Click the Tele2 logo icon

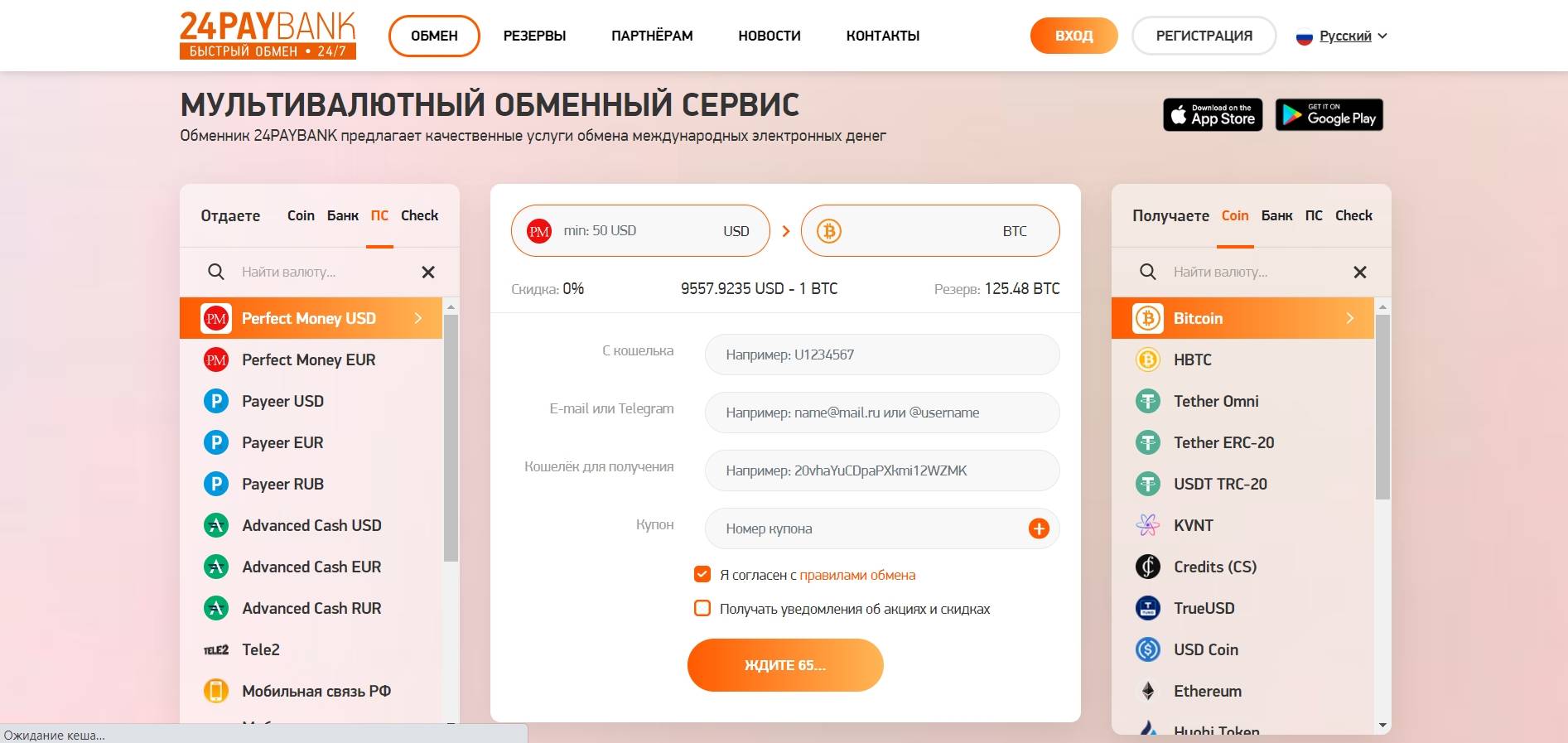tap(216, 650)
